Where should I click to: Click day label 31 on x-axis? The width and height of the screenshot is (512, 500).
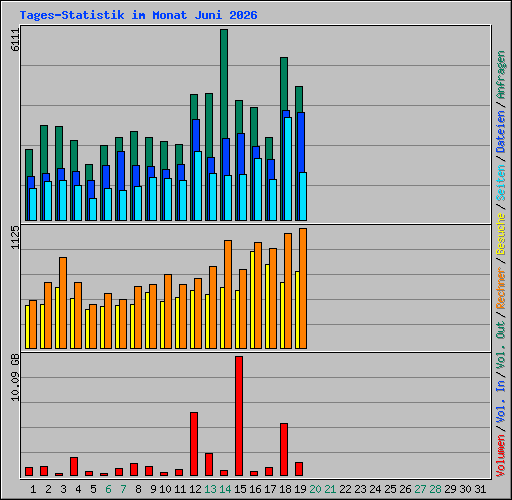pyautogui.click(x=480, y=489)
